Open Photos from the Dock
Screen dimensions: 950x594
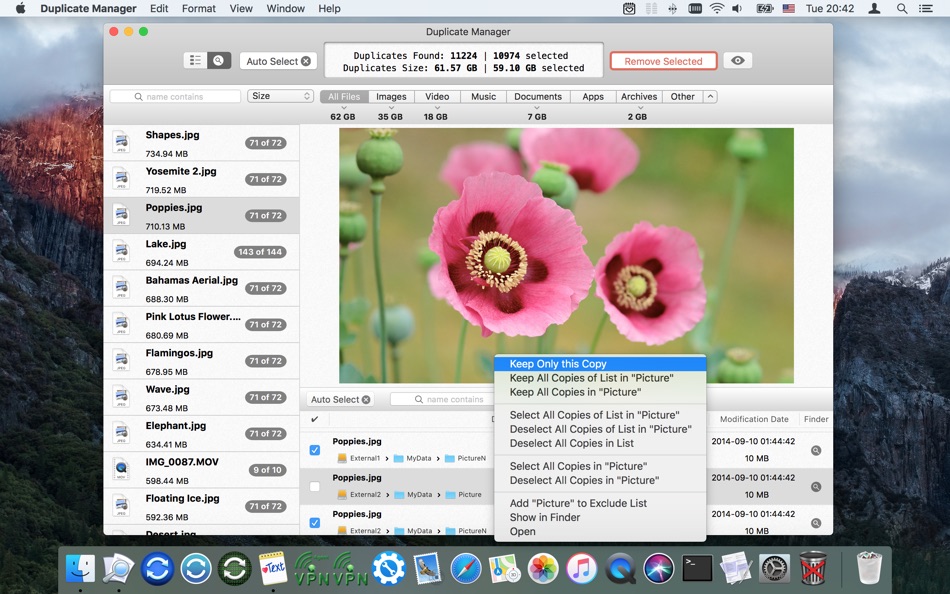tap(543, 569)
